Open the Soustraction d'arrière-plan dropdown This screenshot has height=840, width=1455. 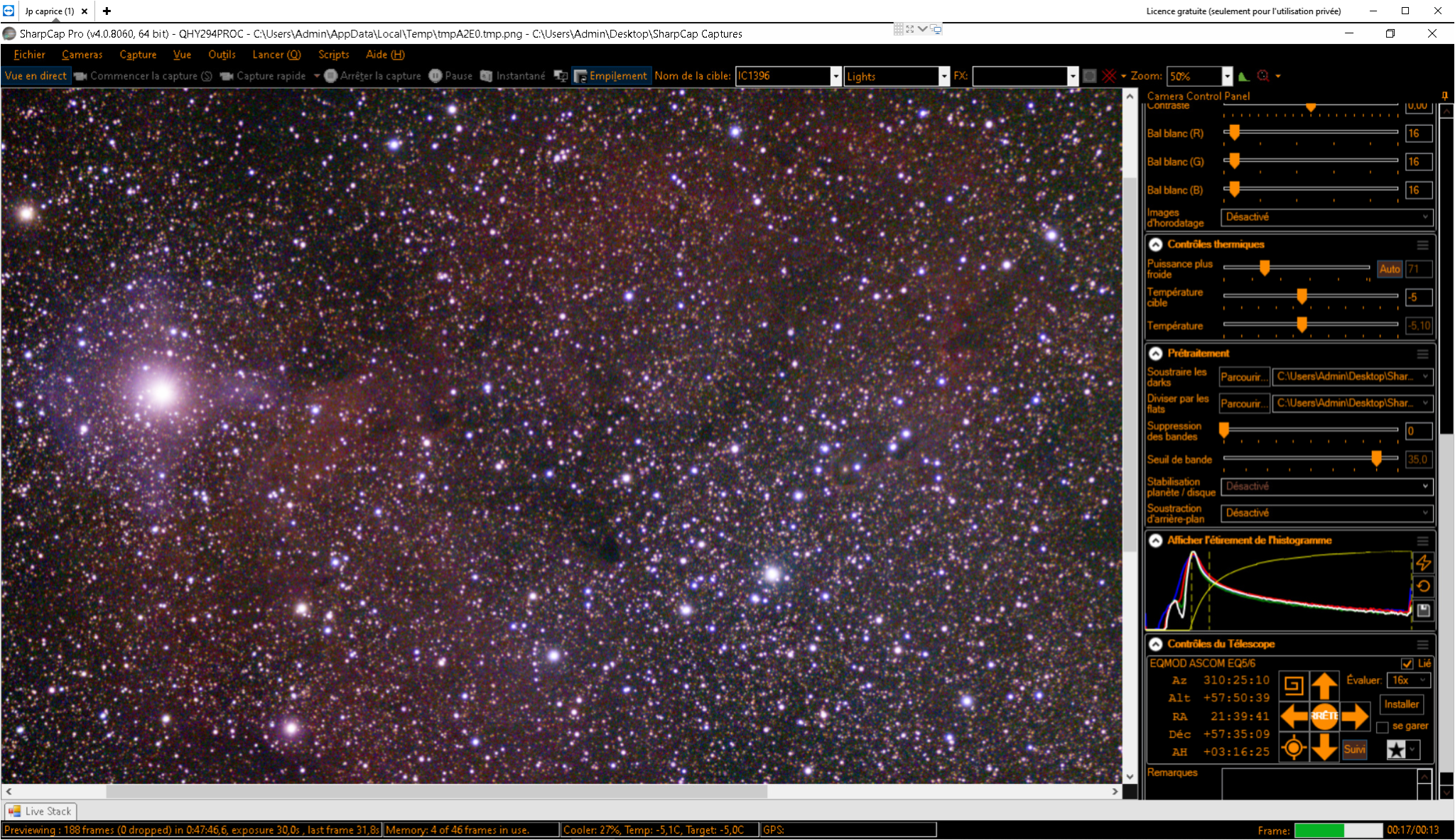[x=1326, y=513]
